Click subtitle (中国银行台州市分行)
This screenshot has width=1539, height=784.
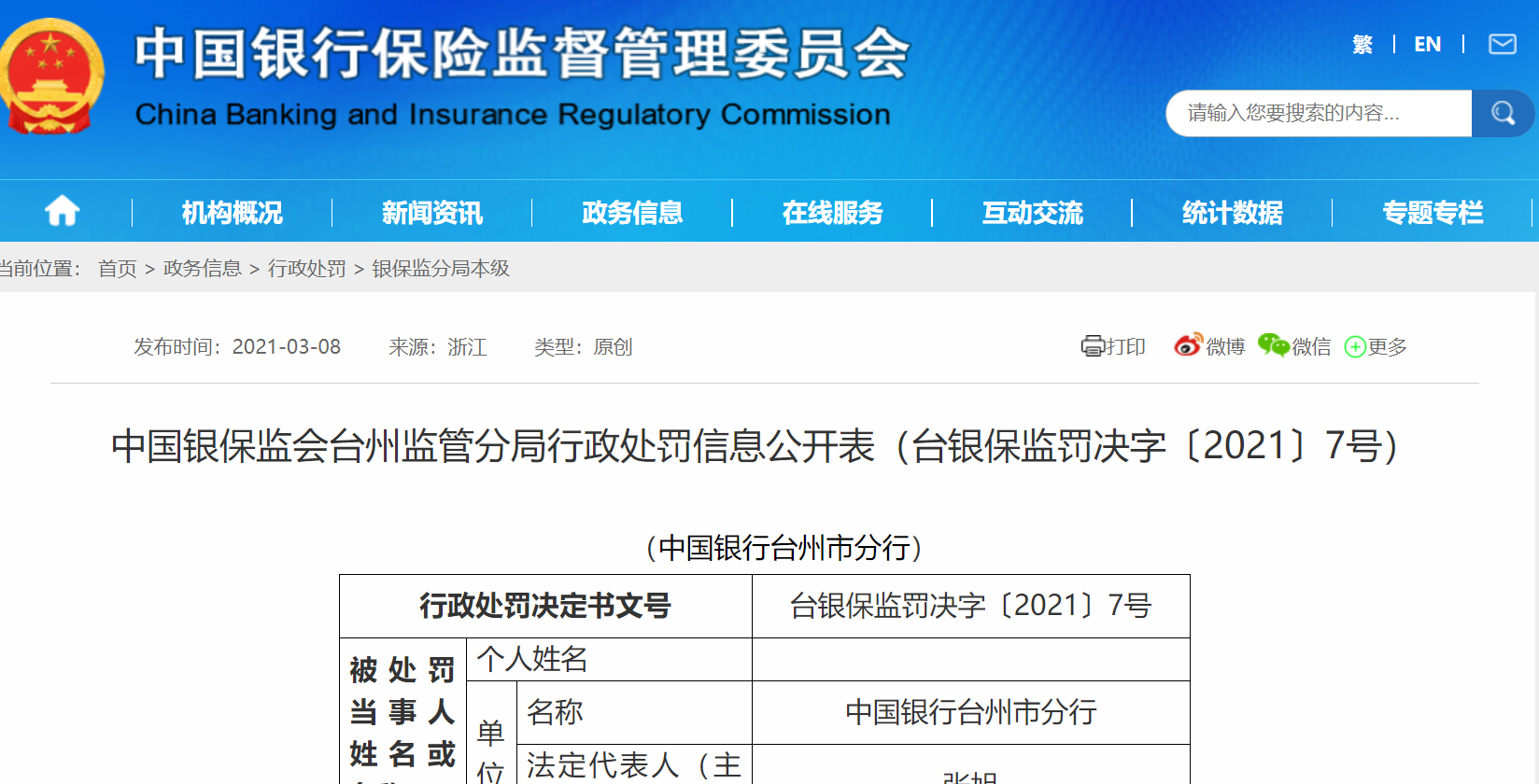click(x=784, y=548)
